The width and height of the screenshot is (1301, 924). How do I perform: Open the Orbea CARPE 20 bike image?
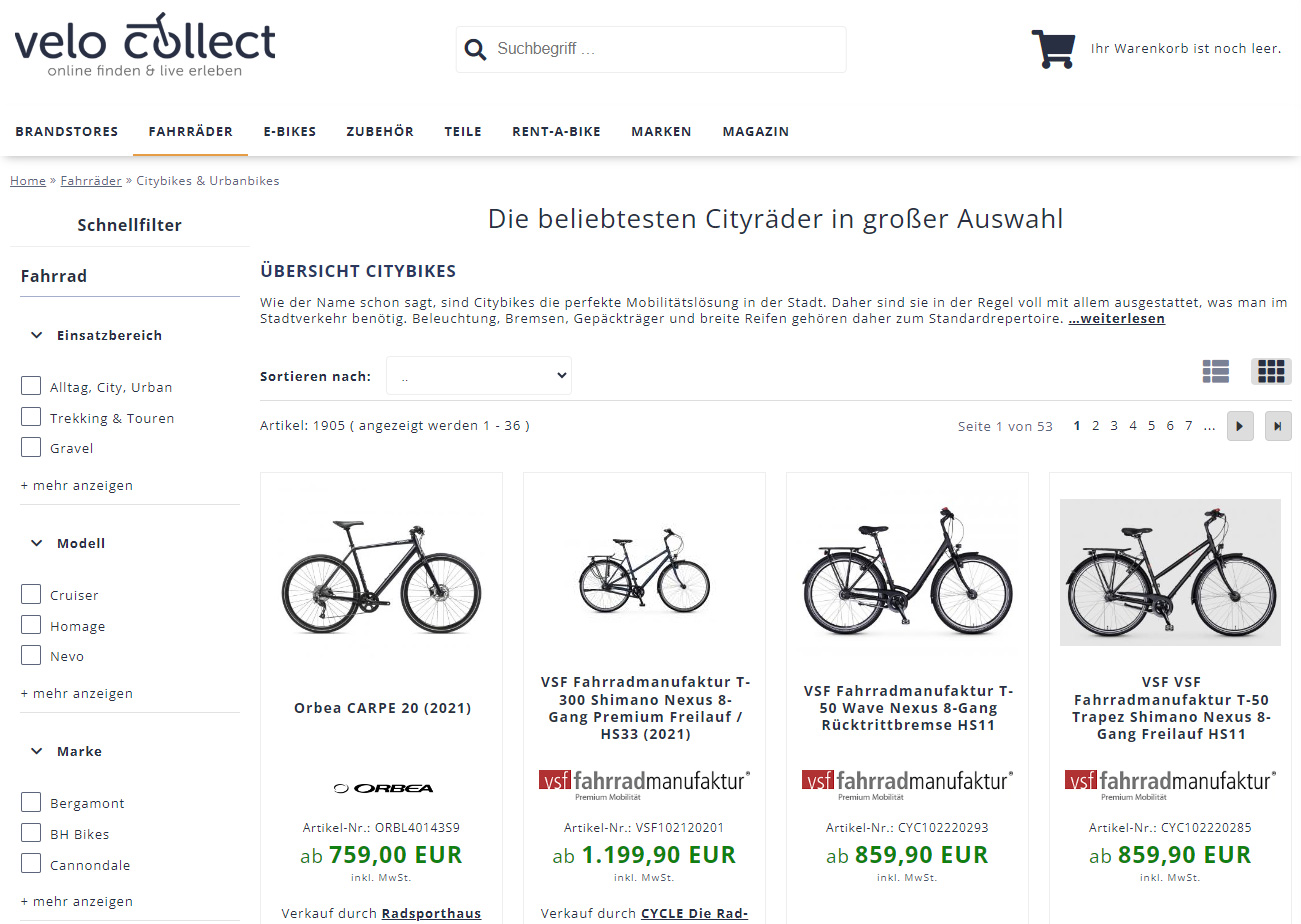tap(381, 579)
